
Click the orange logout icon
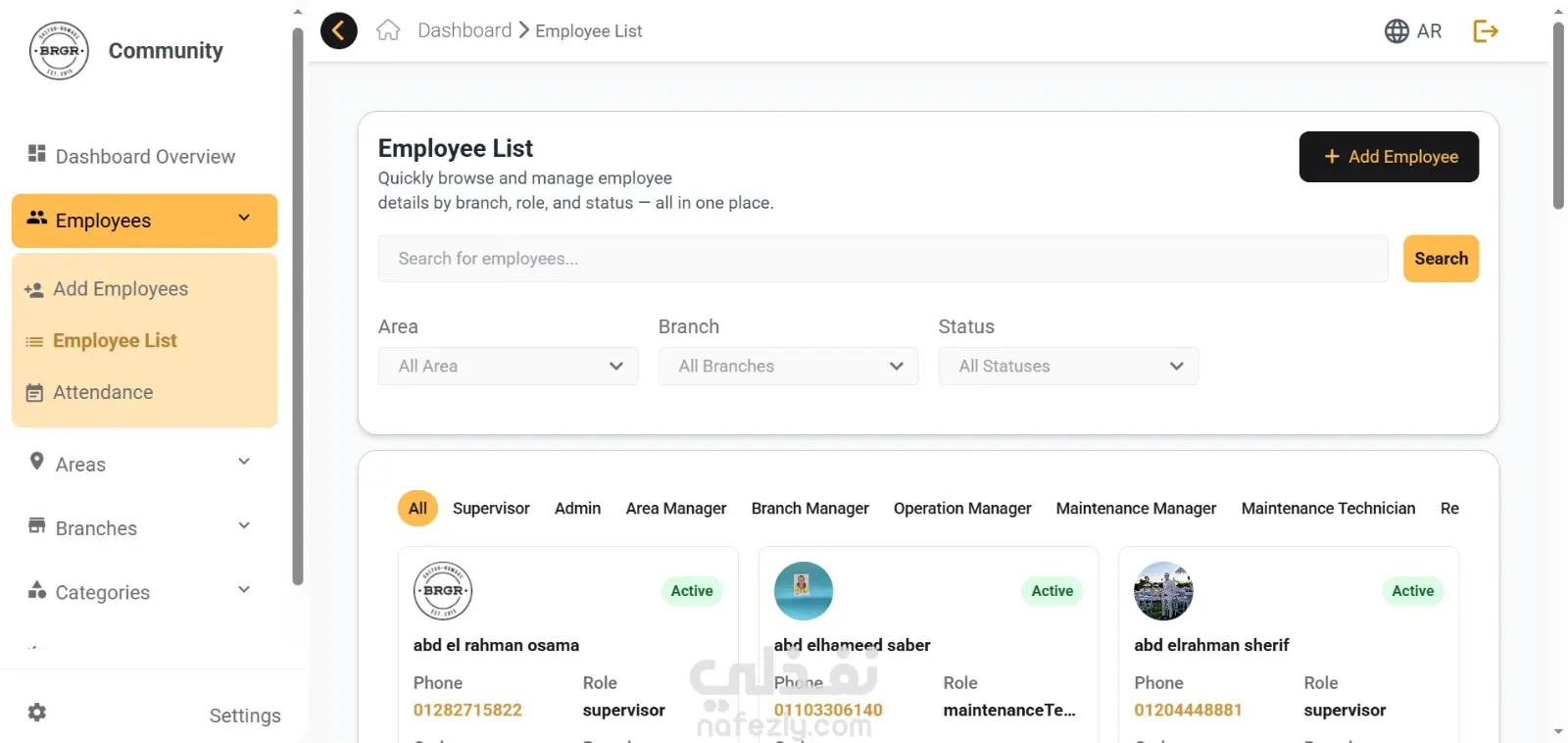(x=1486, y=31)
